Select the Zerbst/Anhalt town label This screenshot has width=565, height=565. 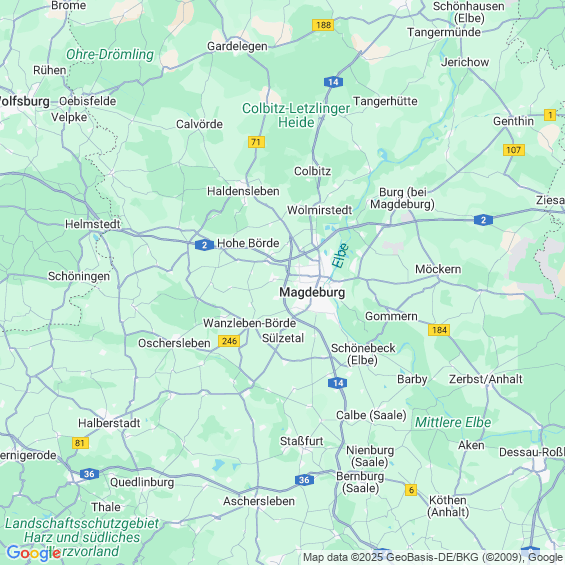point(485,379)
